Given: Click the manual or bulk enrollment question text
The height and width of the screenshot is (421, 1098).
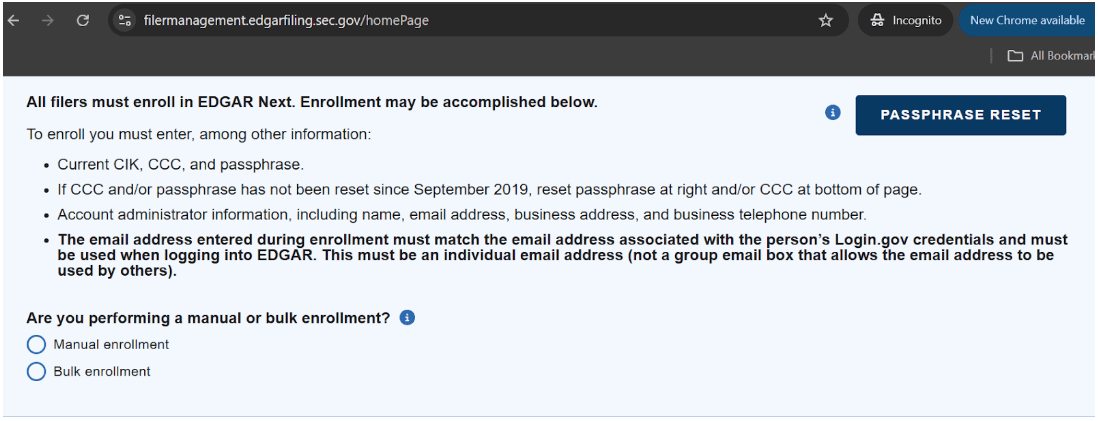Looking at the screenshot, I should pos(208,318).
